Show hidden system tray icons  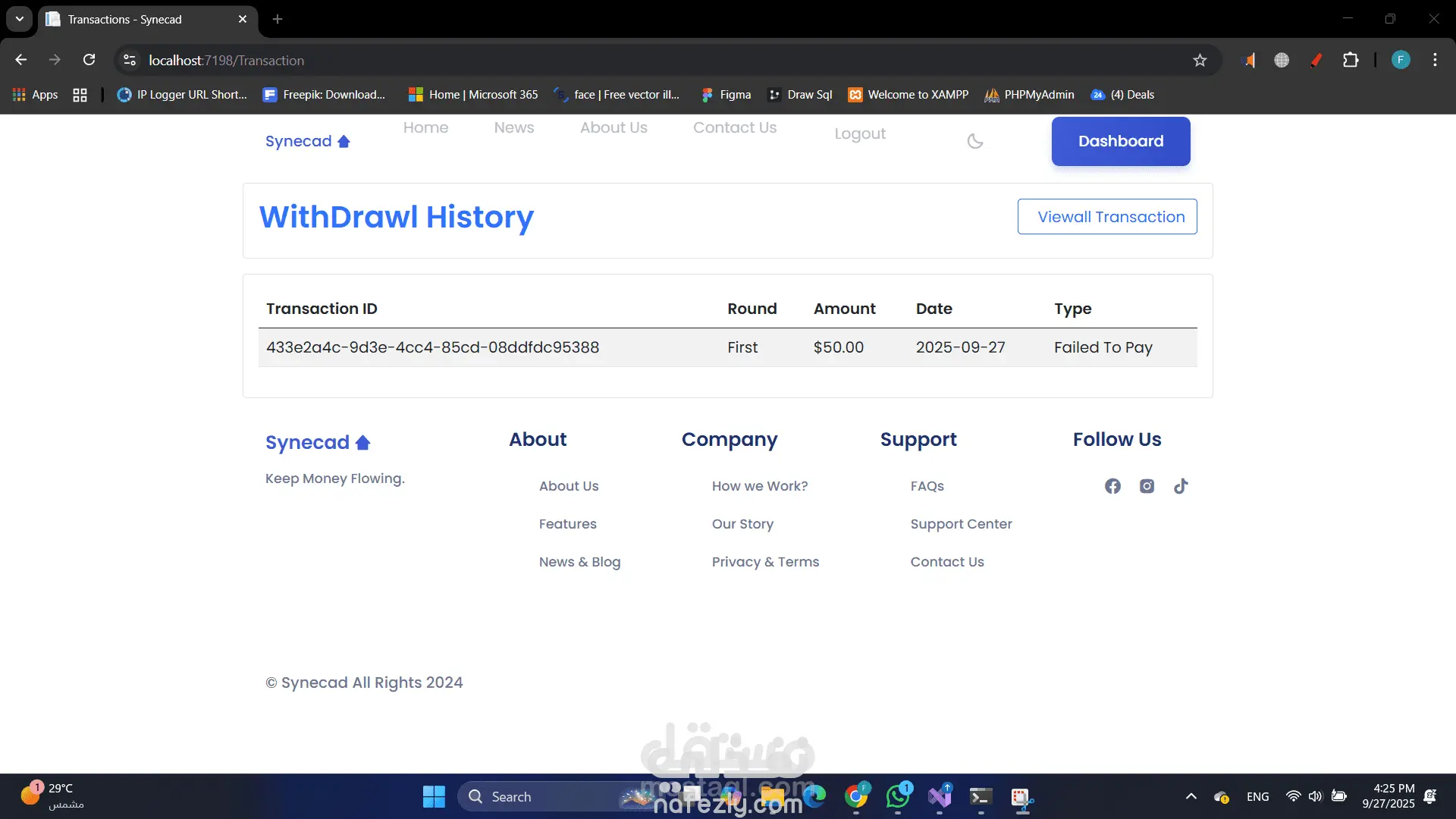click(x=1191, y=796)
